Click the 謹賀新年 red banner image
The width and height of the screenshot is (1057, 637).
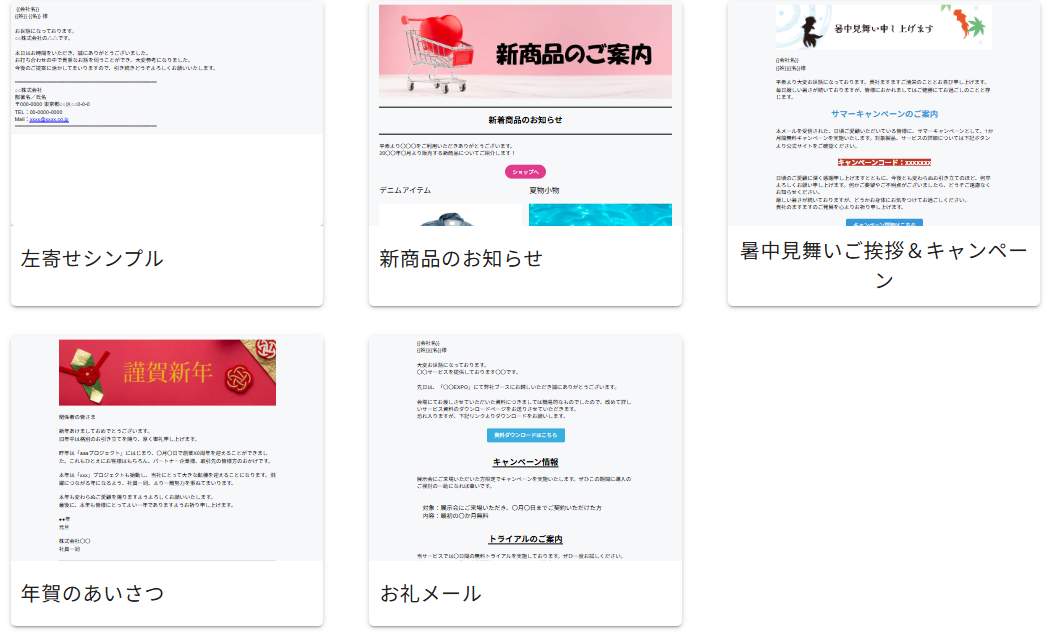pos(167,373)
